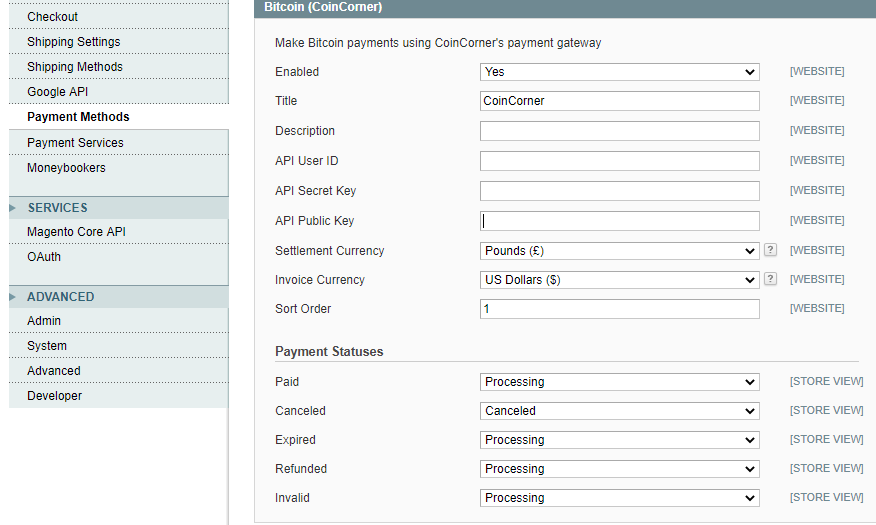Image resolution: width=876 pixels, height=525 pixels.
Task: Open the Invoice Currency dropdown
Action: point(620,280)
